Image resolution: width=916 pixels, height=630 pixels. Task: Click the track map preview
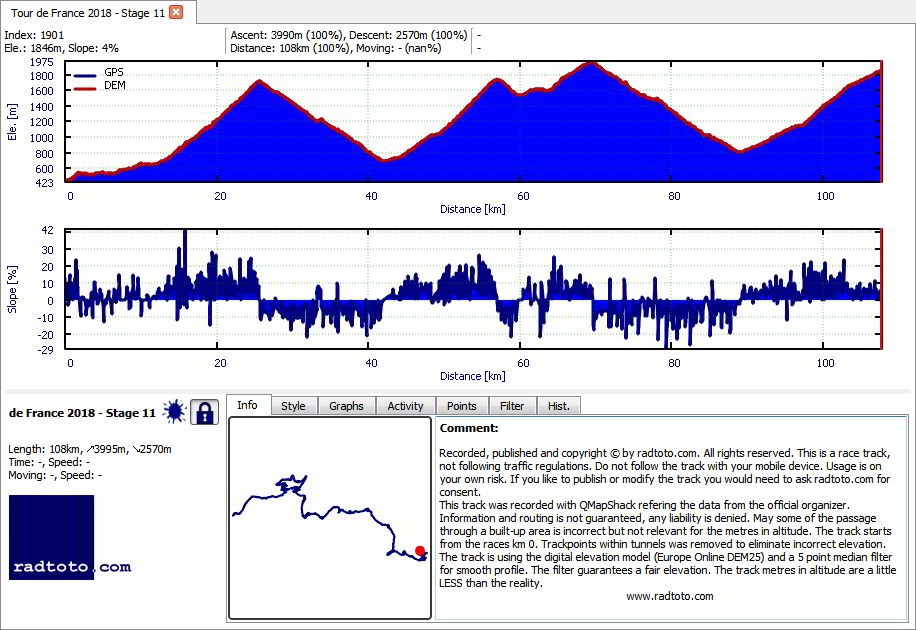330,518
